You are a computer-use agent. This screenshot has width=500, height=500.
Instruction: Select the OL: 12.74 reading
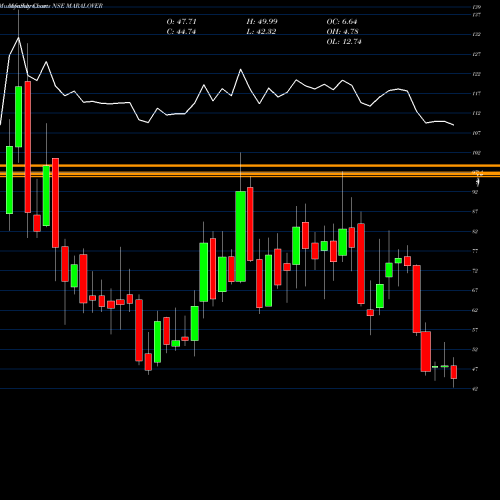click(344, 42)
